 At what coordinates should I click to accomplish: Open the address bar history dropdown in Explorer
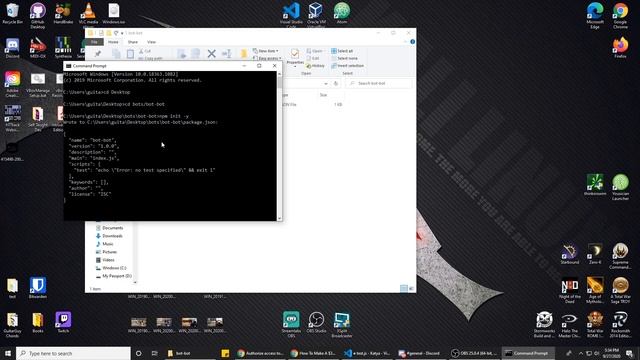[326, 84]
